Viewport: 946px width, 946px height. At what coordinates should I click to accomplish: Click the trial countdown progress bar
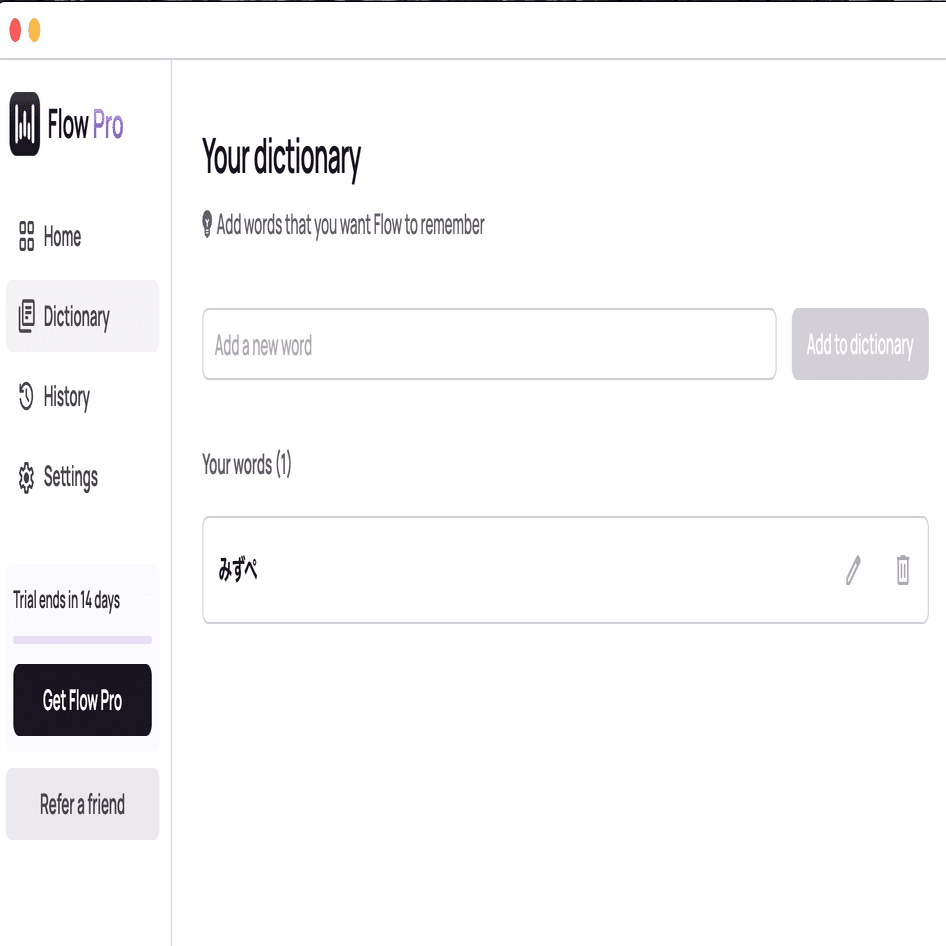coord(82,637)
